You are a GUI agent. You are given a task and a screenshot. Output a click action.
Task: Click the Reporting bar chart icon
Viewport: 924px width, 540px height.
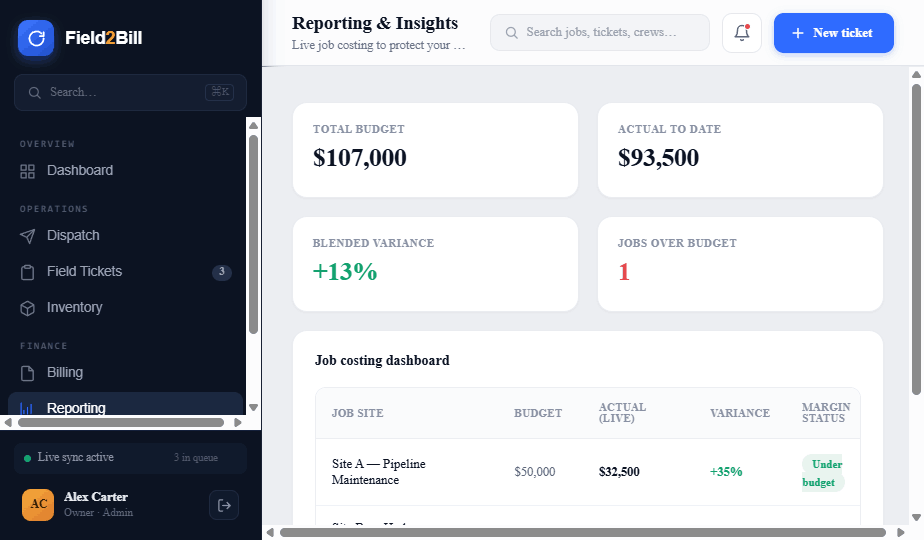[27, 408]
